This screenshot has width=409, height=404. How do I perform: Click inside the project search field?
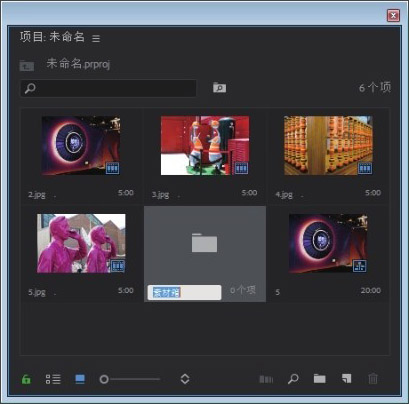click(x=108, y=88)
